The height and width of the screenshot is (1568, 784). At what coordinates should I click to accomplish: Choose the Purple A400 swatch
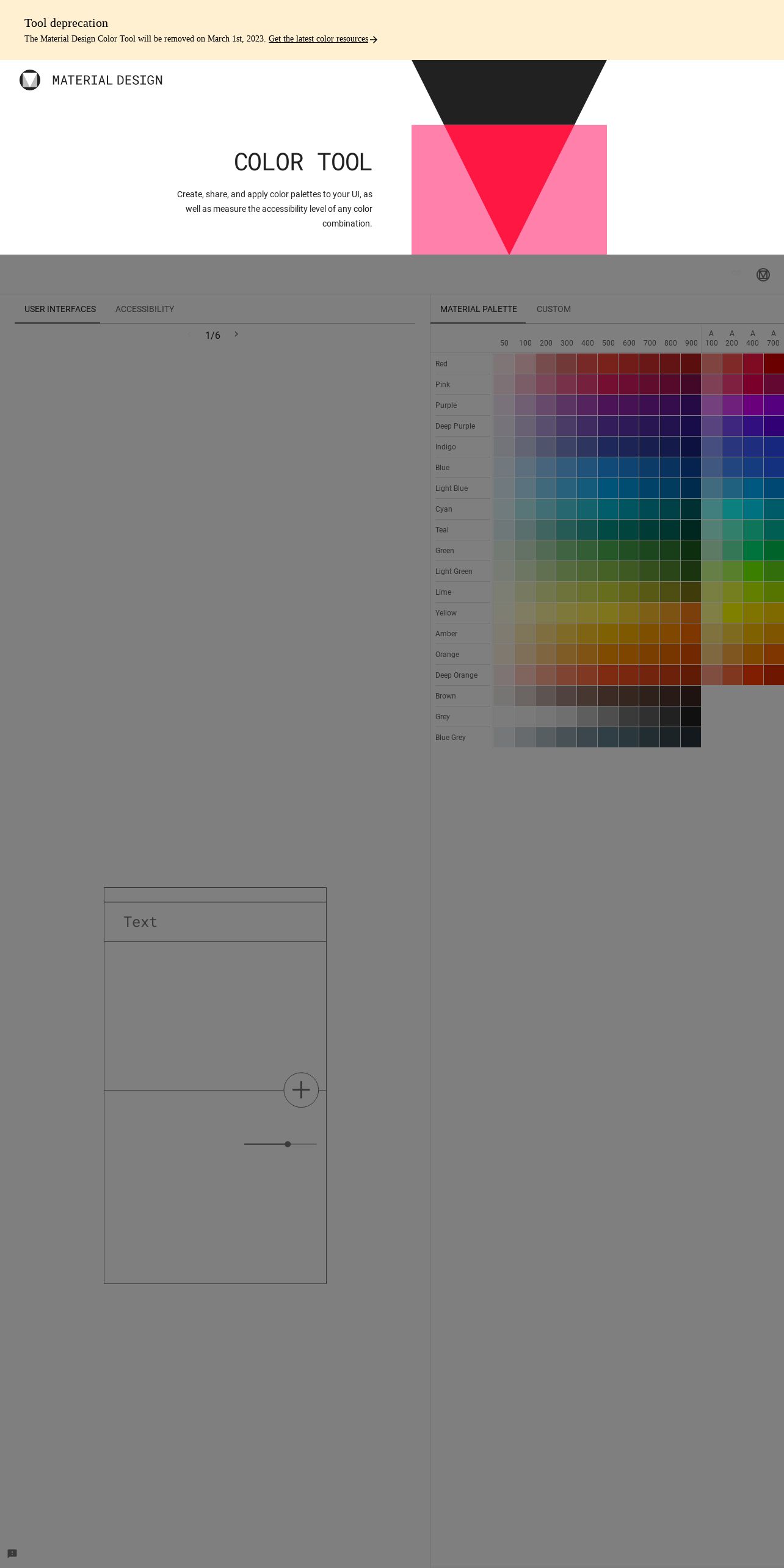(x=753, y=405)
